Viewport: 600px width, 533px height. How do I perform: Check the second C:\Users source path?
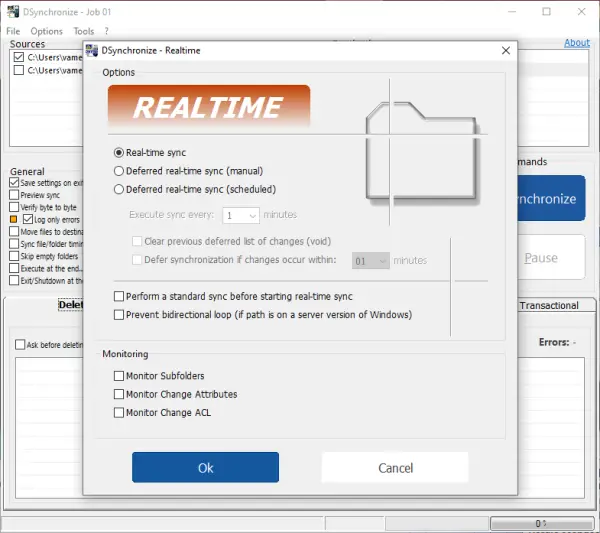coord(19,70)
